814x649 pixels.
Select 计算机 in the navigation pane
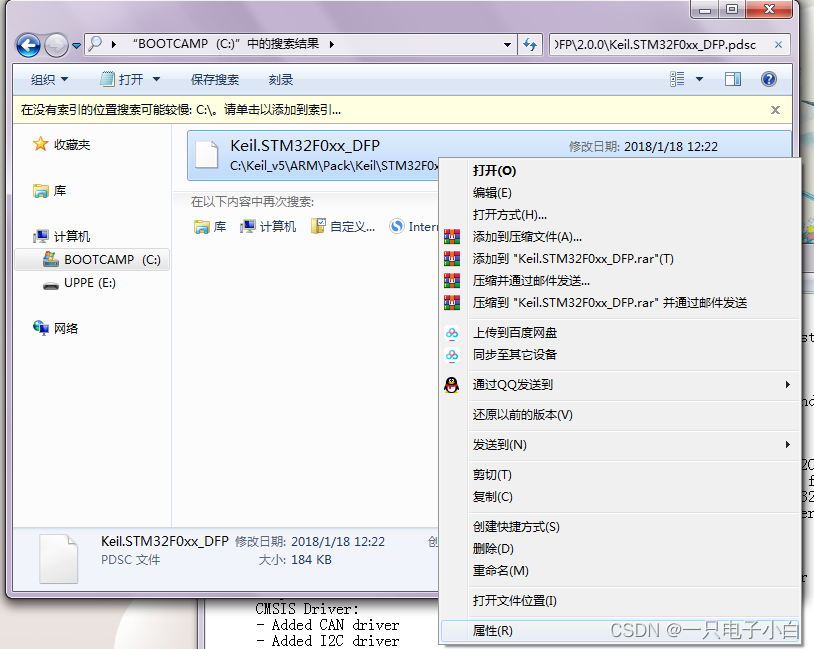pyautogui.click(x=61, y=236)
